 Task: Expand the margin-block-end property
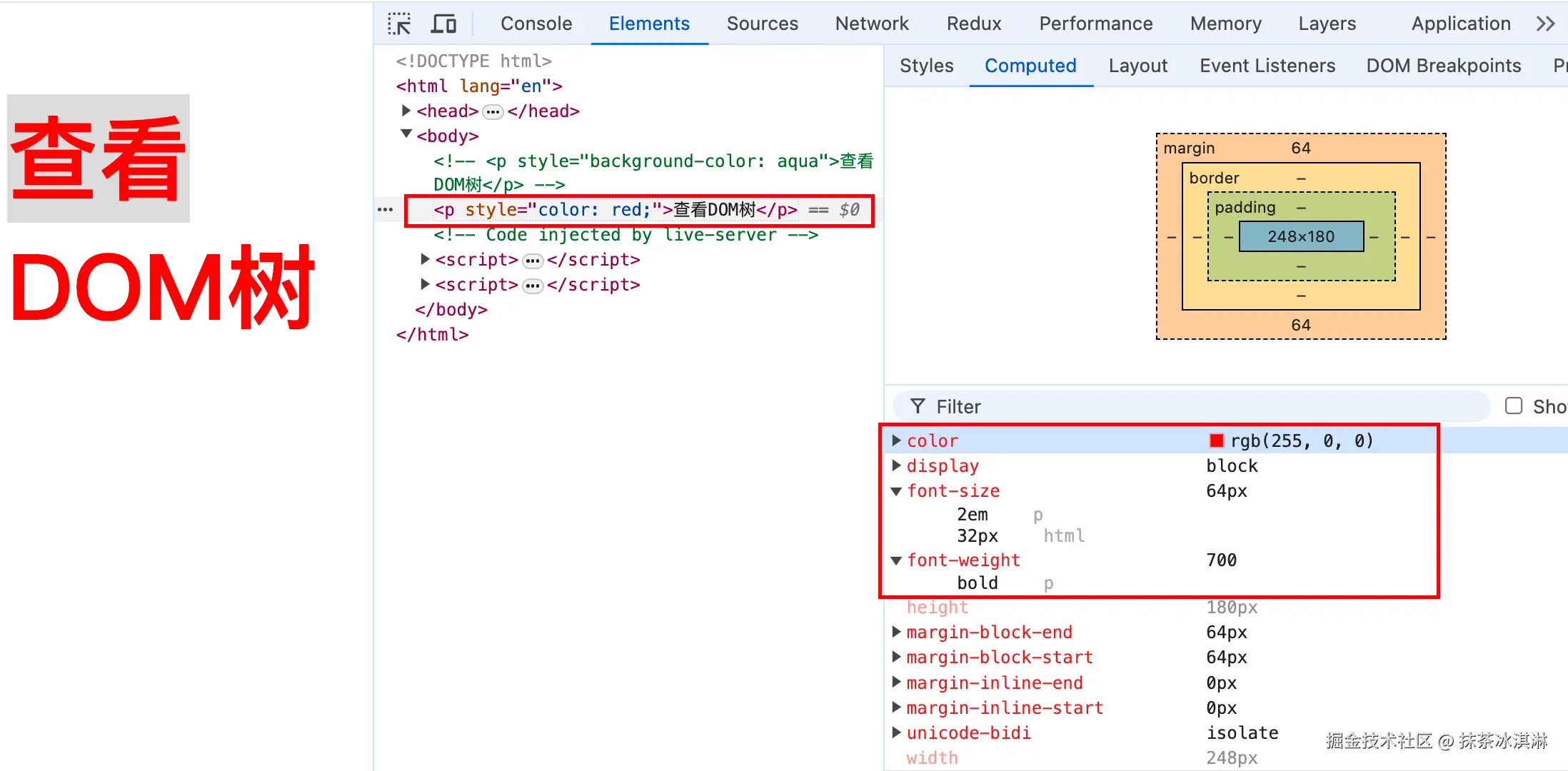tap(896, 632)
